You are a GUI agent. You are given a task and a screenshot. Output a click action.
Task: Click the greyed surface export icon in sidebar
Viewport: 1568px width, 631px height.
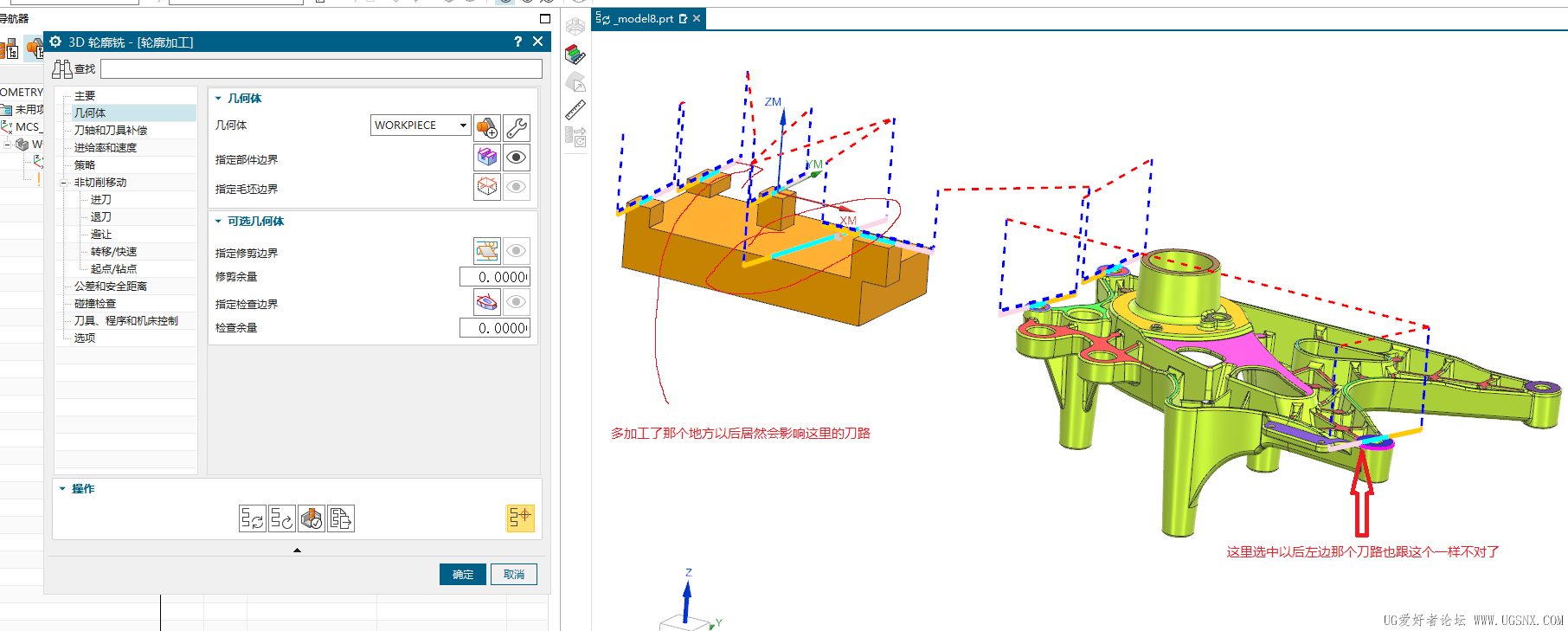pos(575,82)
